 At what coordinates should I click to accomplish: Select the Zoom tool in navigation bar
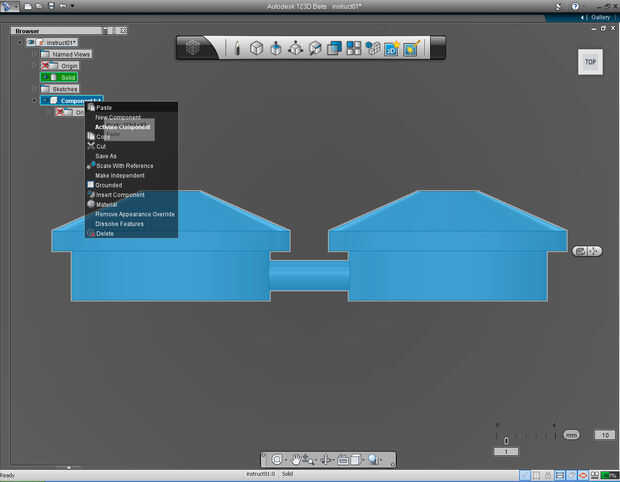coord(308,459)
